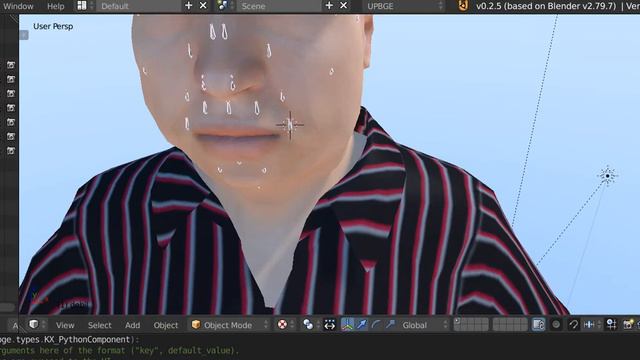This screenshot has height=360, width=640.
Task: Add a new screen layout
Action: [189, 6]
